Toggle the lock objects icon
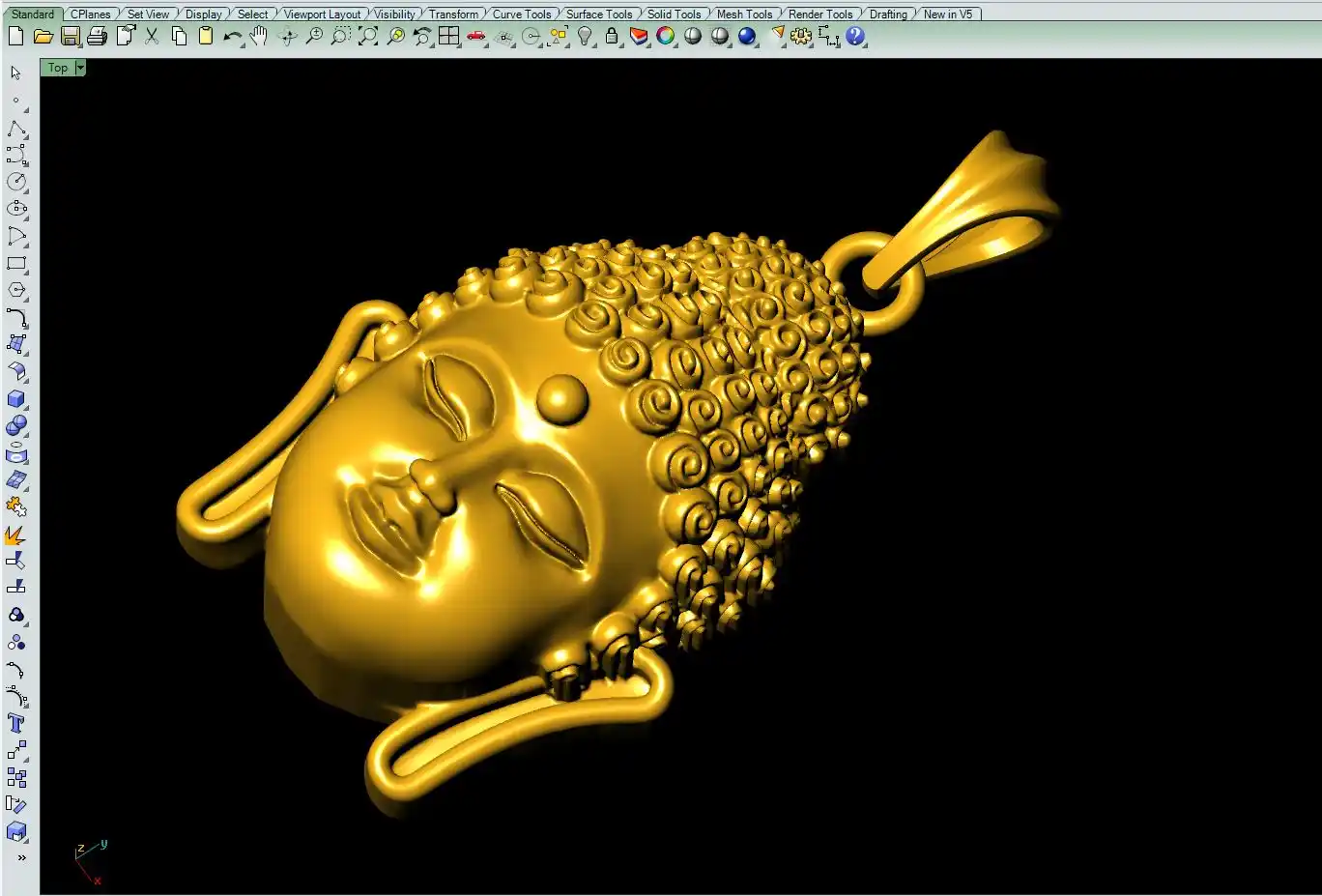The image size is (1322, 896). click(x=612, y=37)
